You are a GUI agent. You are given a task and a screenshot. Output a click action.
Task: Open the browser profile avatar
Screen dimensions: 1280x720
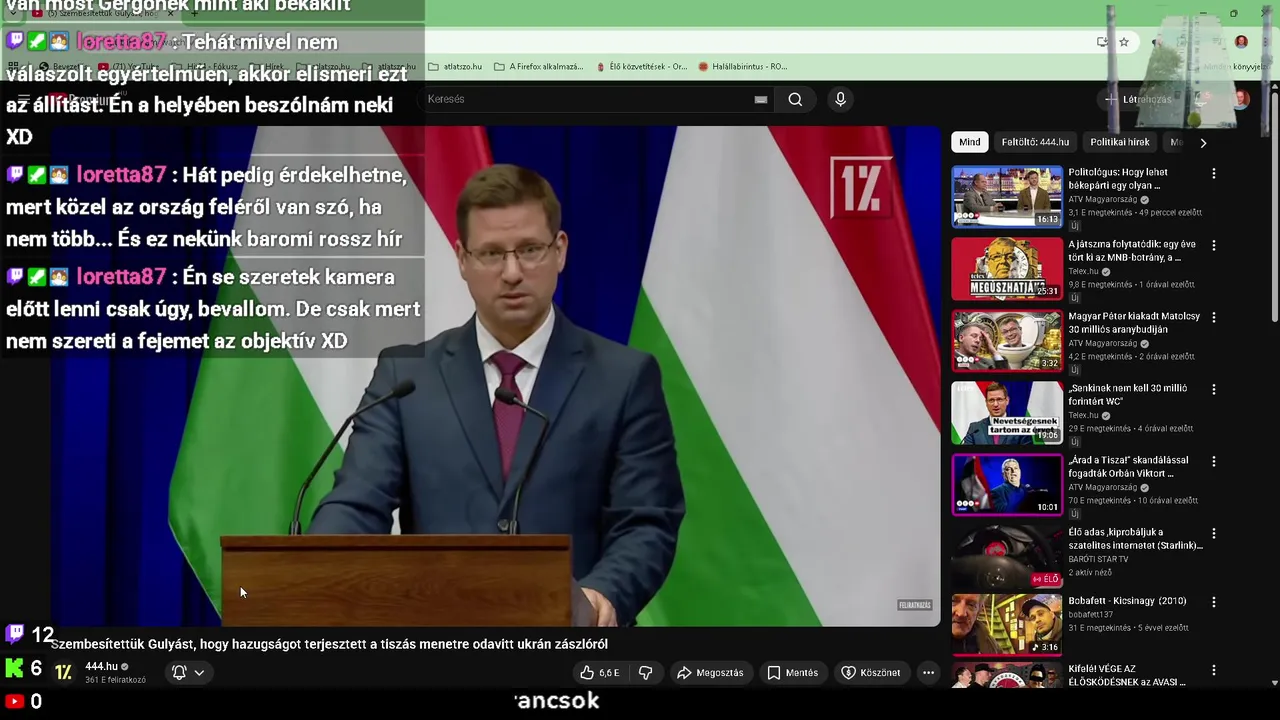click(1241, 42)
